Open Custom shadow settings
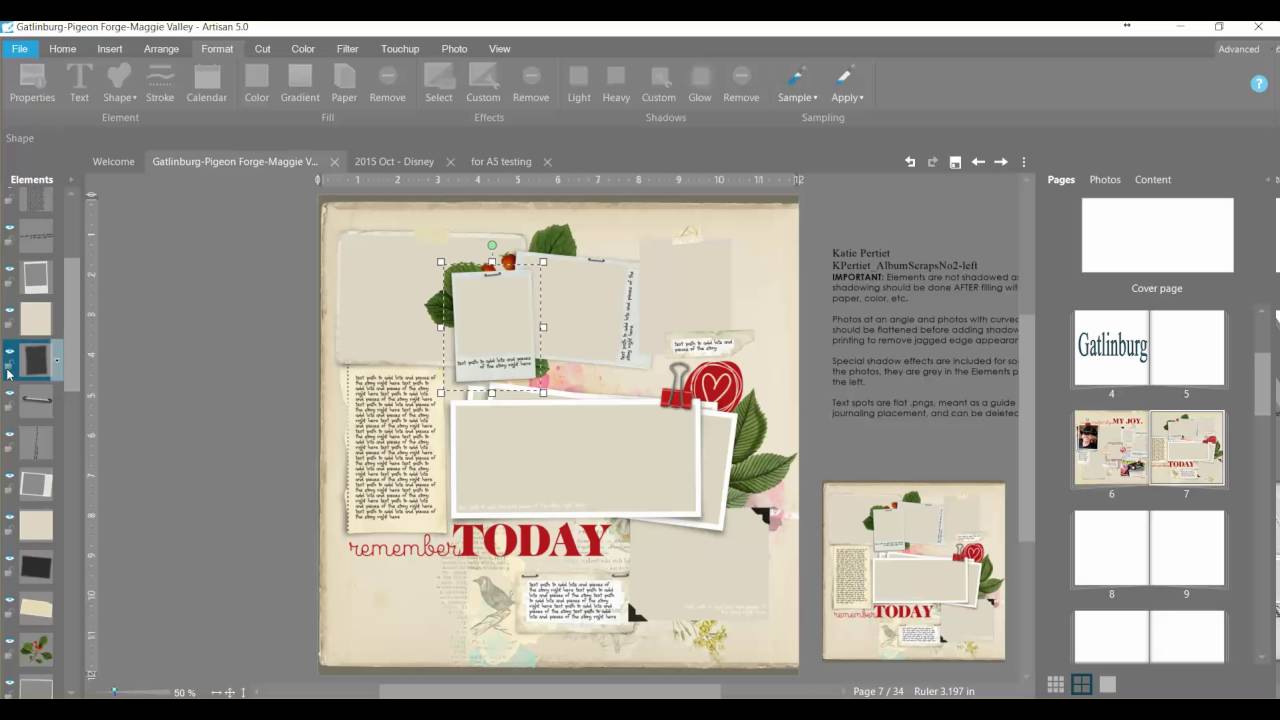The height and width of the screenshot is (720, 1280). tap(659, 83)
